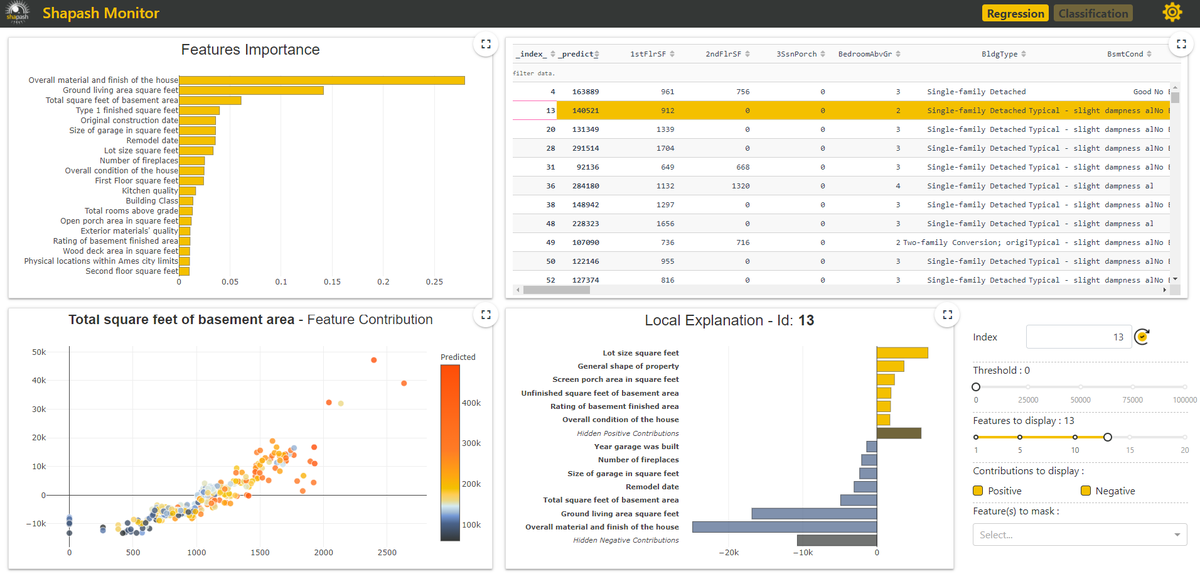Click the Predicted color scale legend bar

(449, 453)
